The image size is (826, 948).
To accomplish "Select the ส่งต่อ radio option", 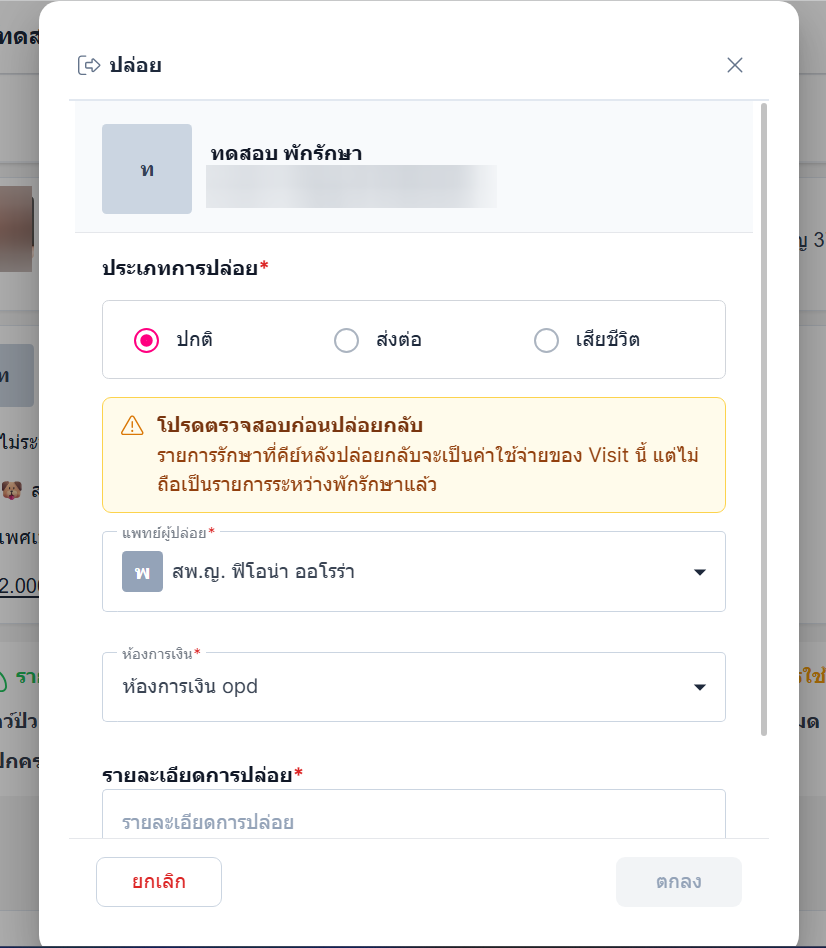I will pyautogui.click(x=346, y=340).
